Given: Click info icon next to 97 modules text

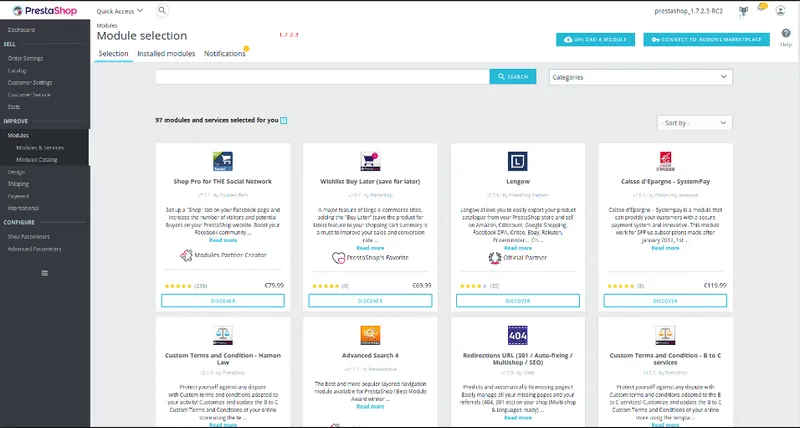Looking at the screenshot, I should [284, 120].
